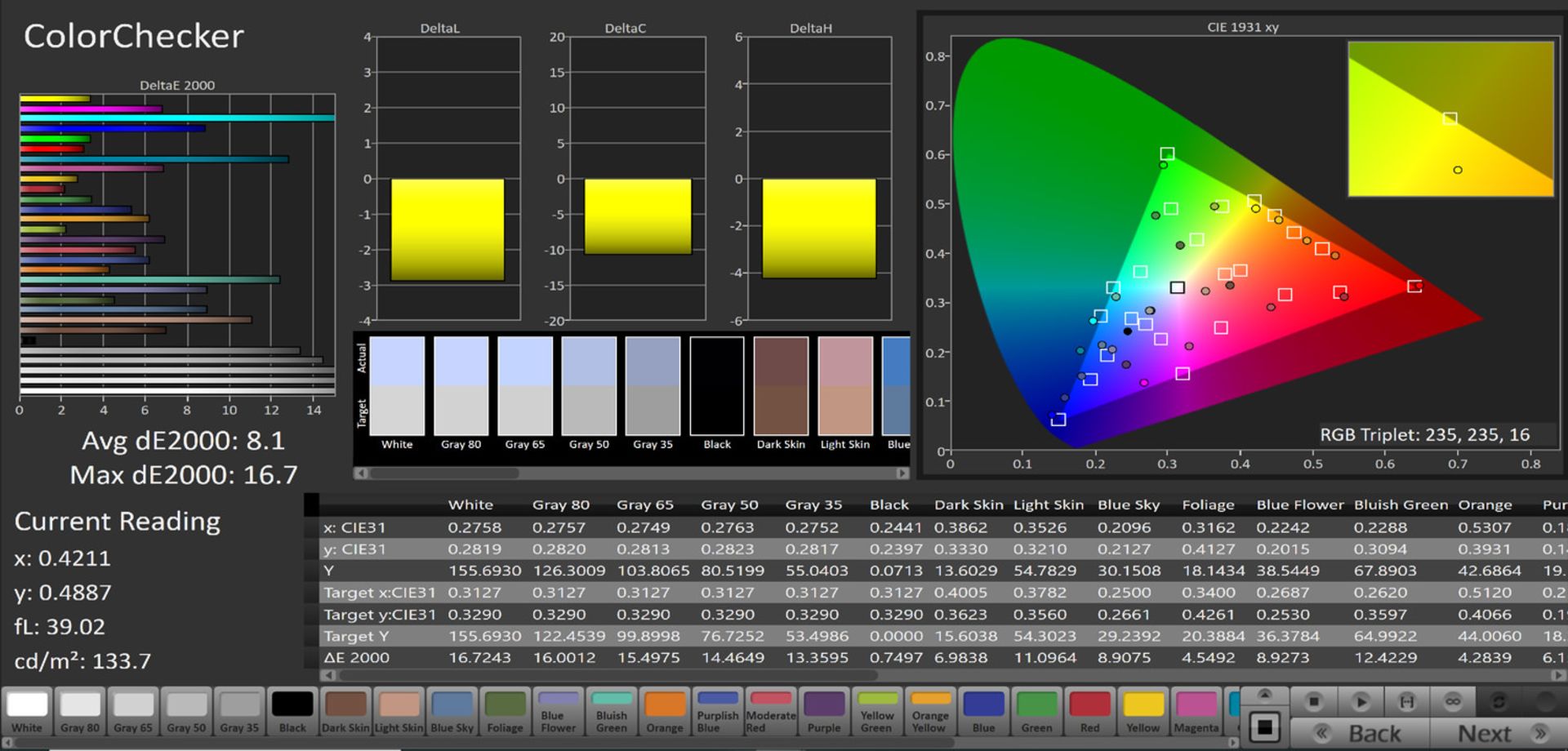Return to the previous page with Back

click(1374, 733)
